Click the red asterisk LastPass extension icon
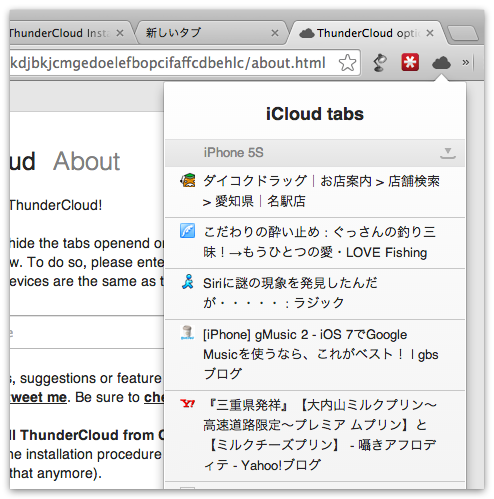This screenshot has width=494, height=499. 410,62
